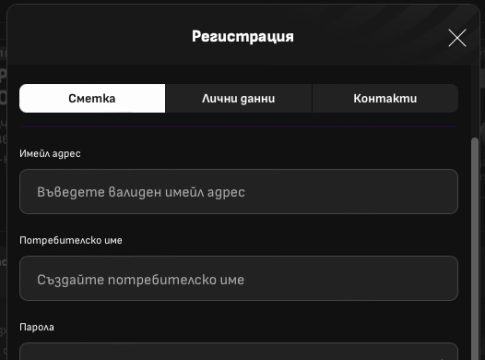The width and height of the screenshot is (485, 360).
Task: Click the placeholder Въведете валиден имейл адрес
Action: pyautogui.click(x=141, y=192)
